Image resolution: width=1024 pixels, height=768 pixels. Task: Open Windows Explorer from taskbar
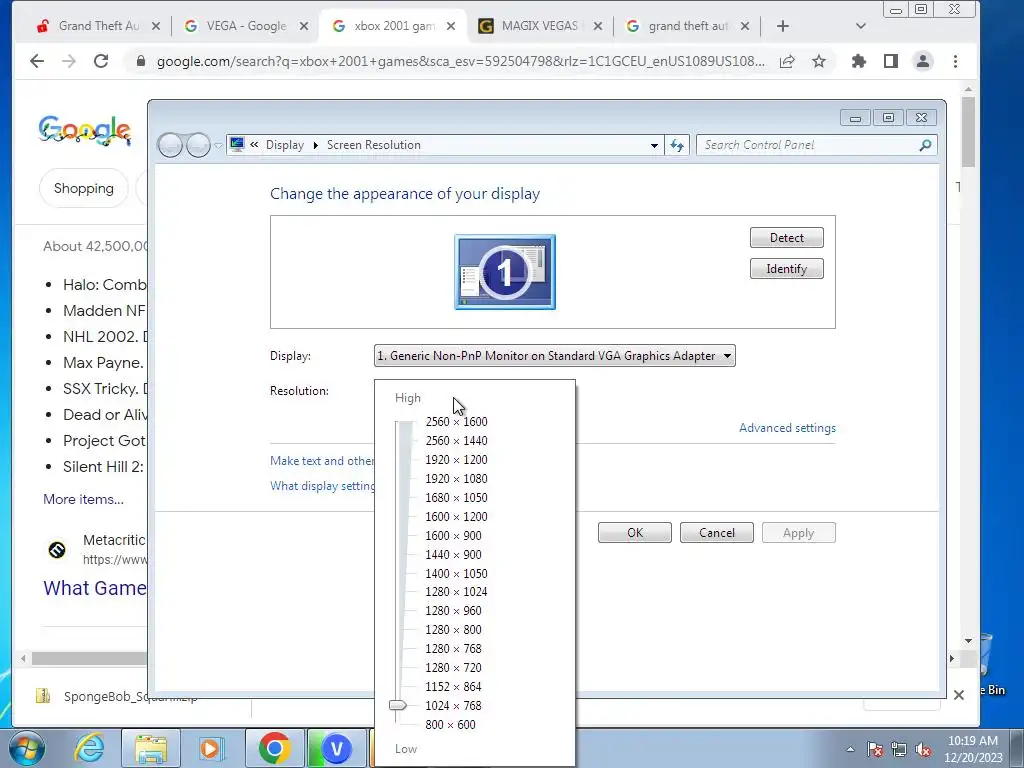[150, 748]
